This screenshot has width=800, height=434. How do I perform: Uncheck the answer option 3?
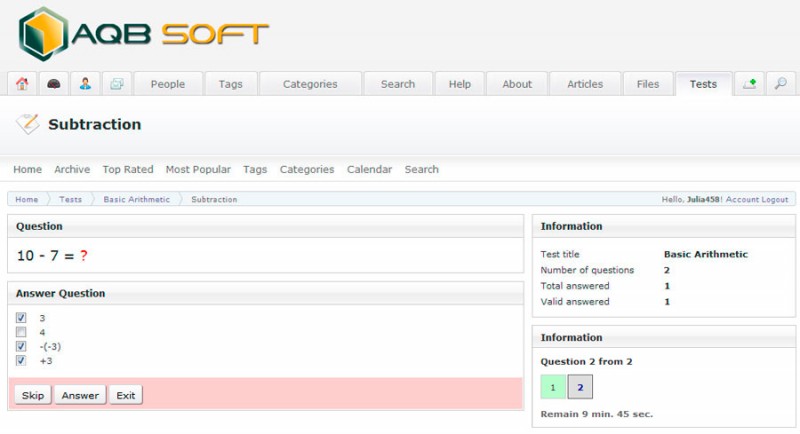21,318
